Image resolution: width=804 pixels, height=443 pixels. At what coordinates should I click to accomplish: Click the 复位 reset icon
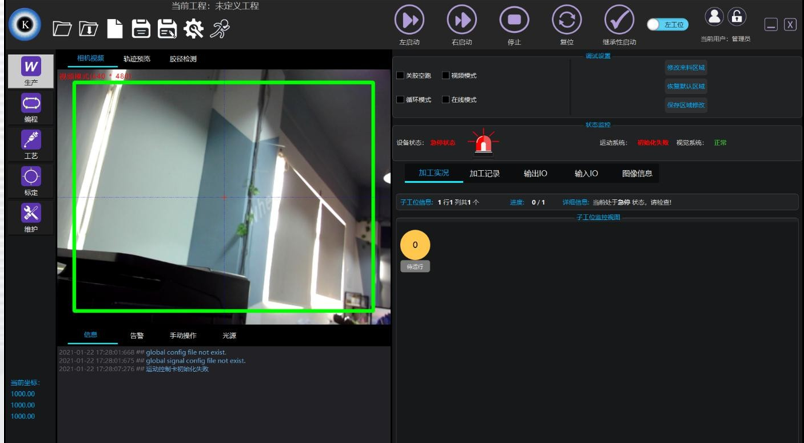tap(567, 20)
